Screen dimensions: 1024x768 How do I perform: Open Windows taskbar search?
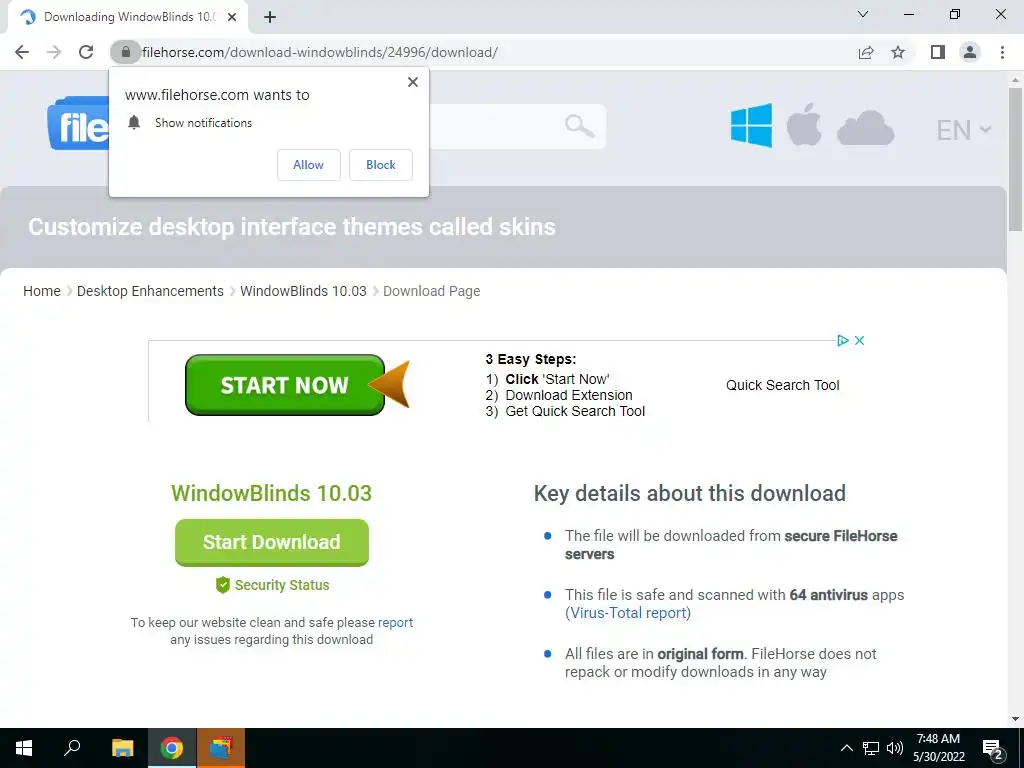coord(72,748)
